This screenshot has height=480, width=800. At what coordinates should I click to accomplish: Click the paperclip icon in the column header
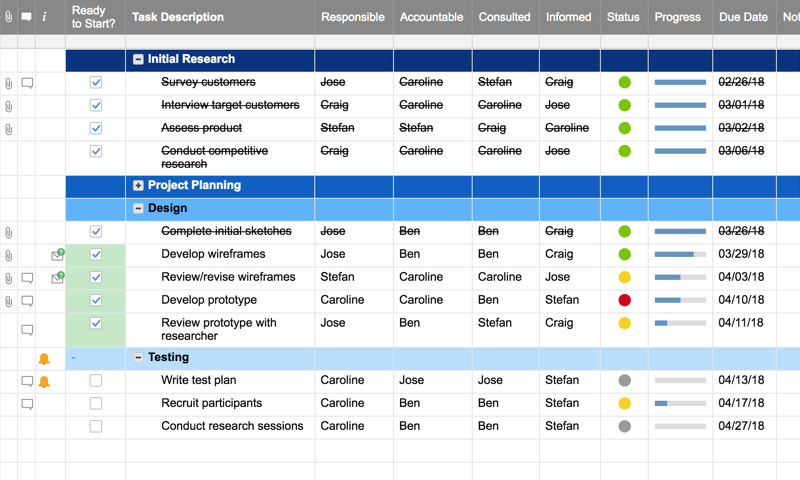point(9,17)
